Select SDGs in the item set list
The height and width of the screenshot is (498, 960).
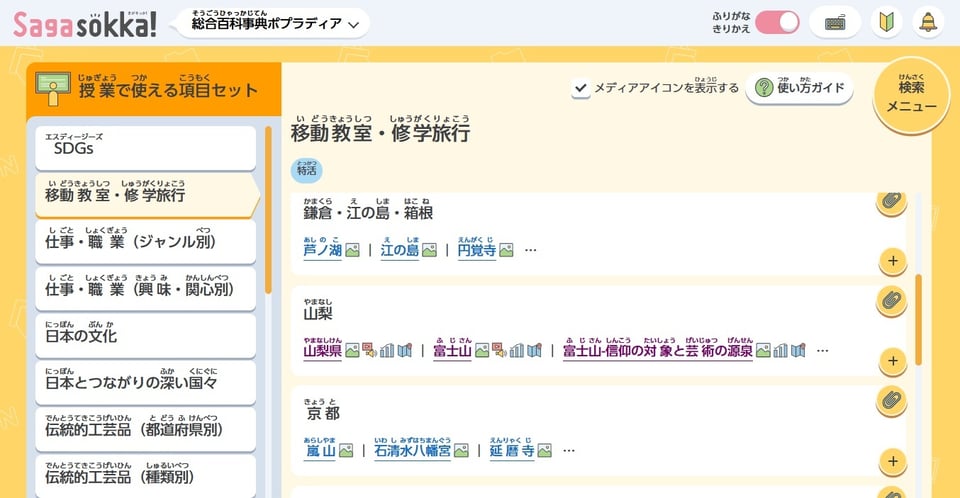coord(146,148)
